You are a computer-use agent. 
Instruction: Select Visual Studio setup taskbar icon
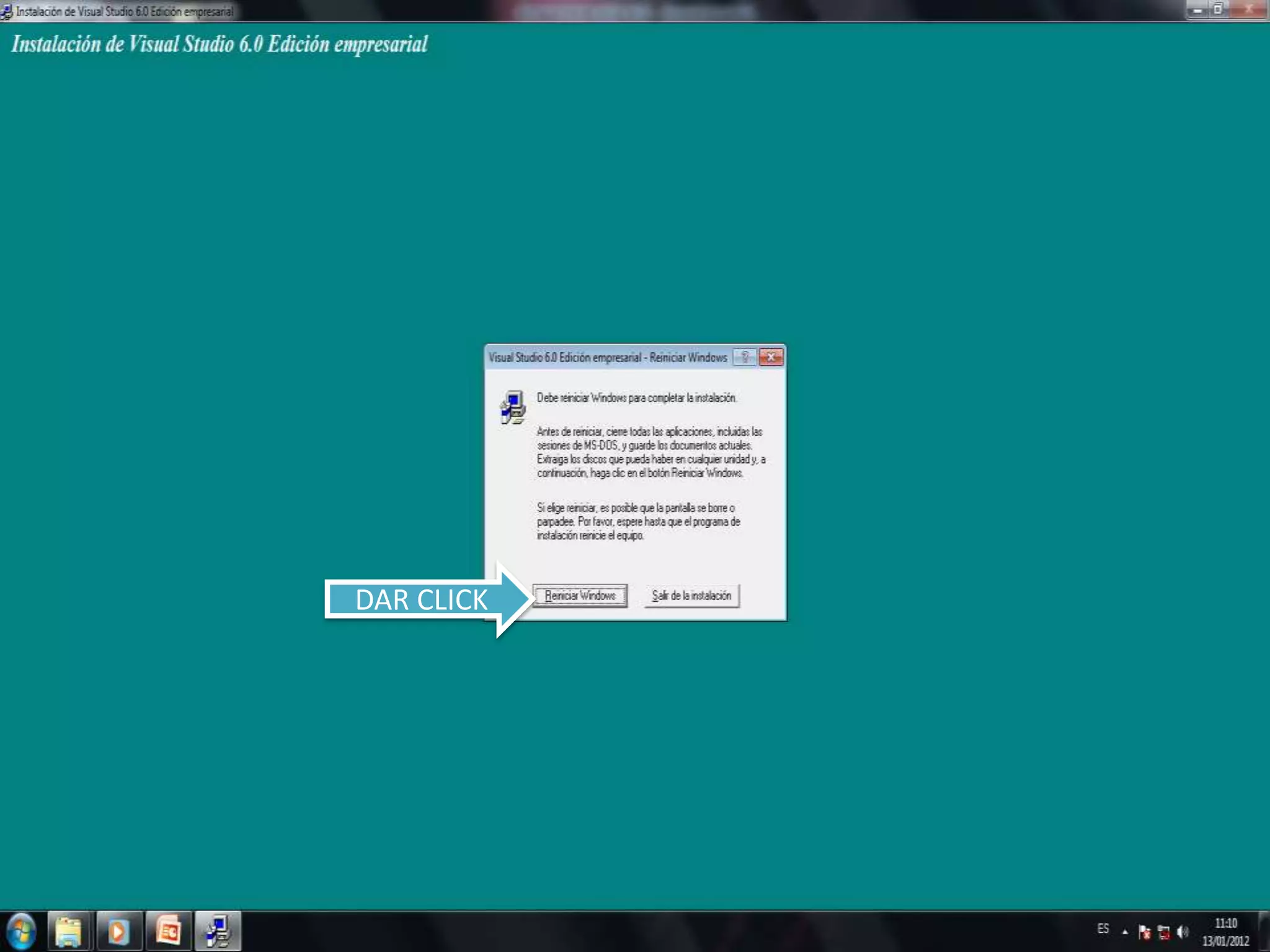[x=218, y=931]
